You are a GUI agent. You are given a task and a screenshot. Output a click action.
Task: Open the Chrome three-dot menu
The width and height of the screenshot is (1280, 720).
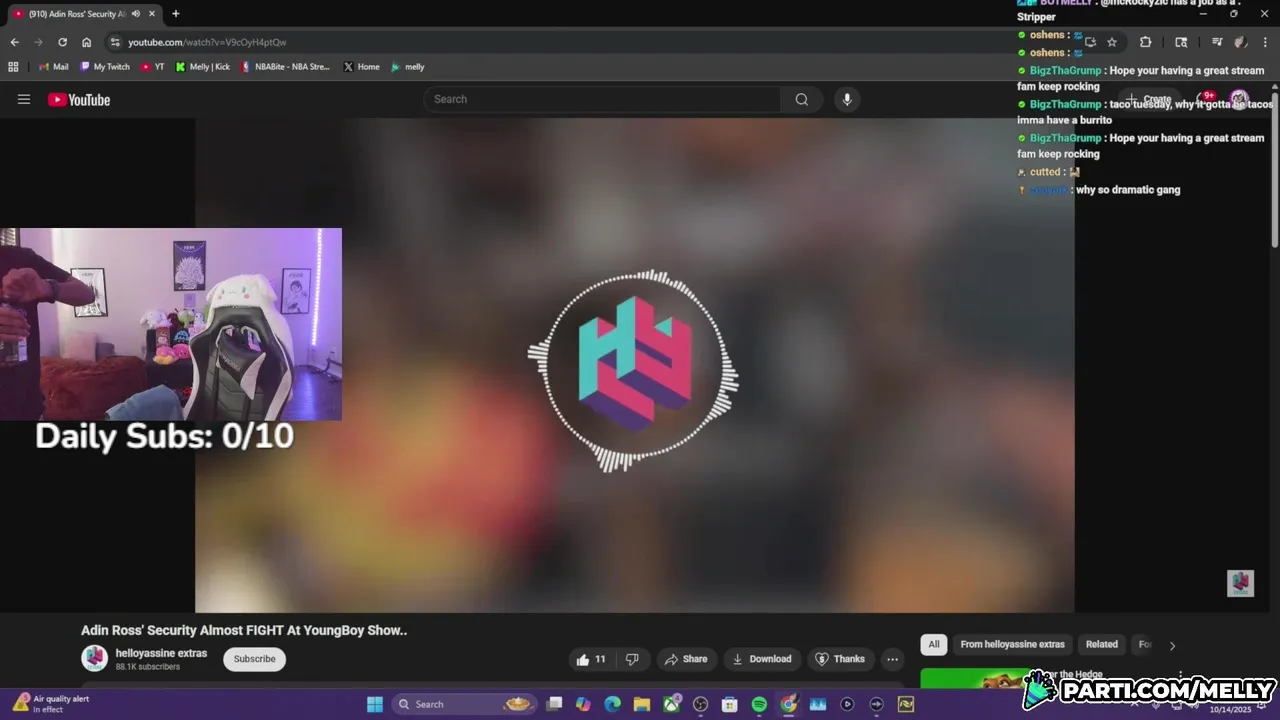point(1265,42)
